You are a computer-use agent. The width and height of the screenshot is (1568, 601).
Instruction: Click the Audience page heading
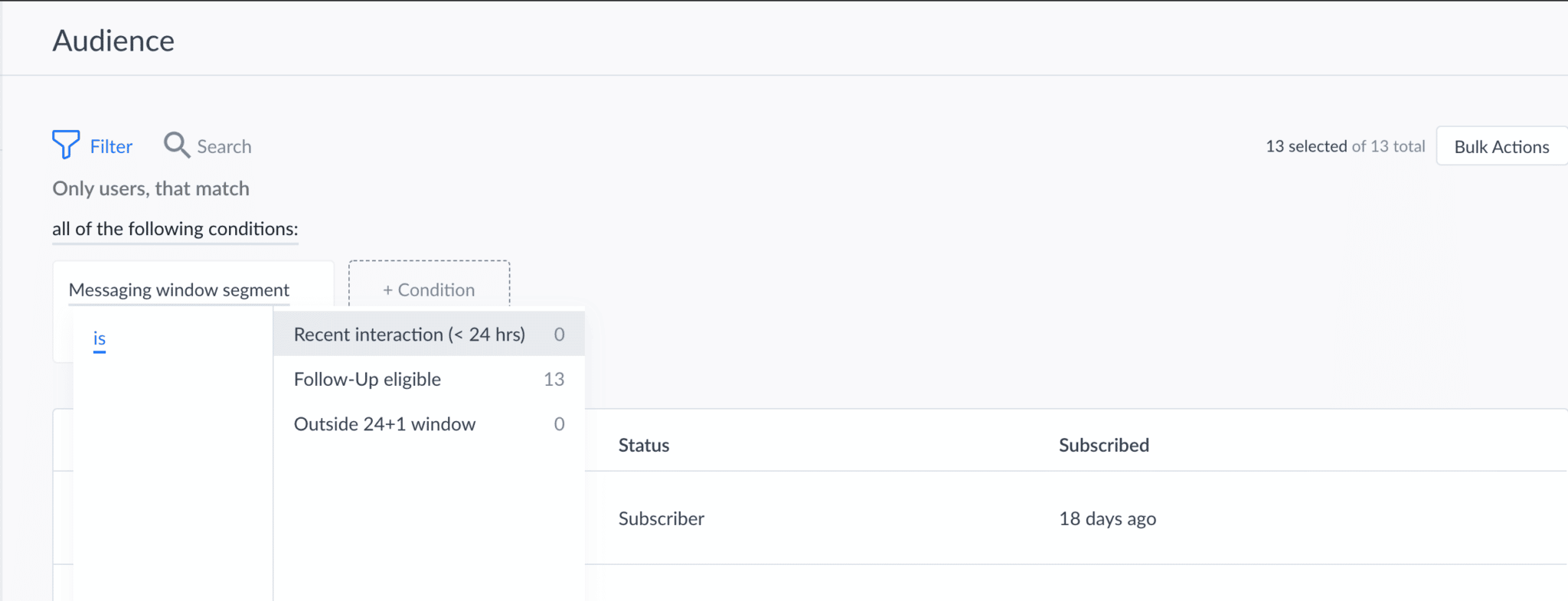pyautogui.click(x=113, y=41)
